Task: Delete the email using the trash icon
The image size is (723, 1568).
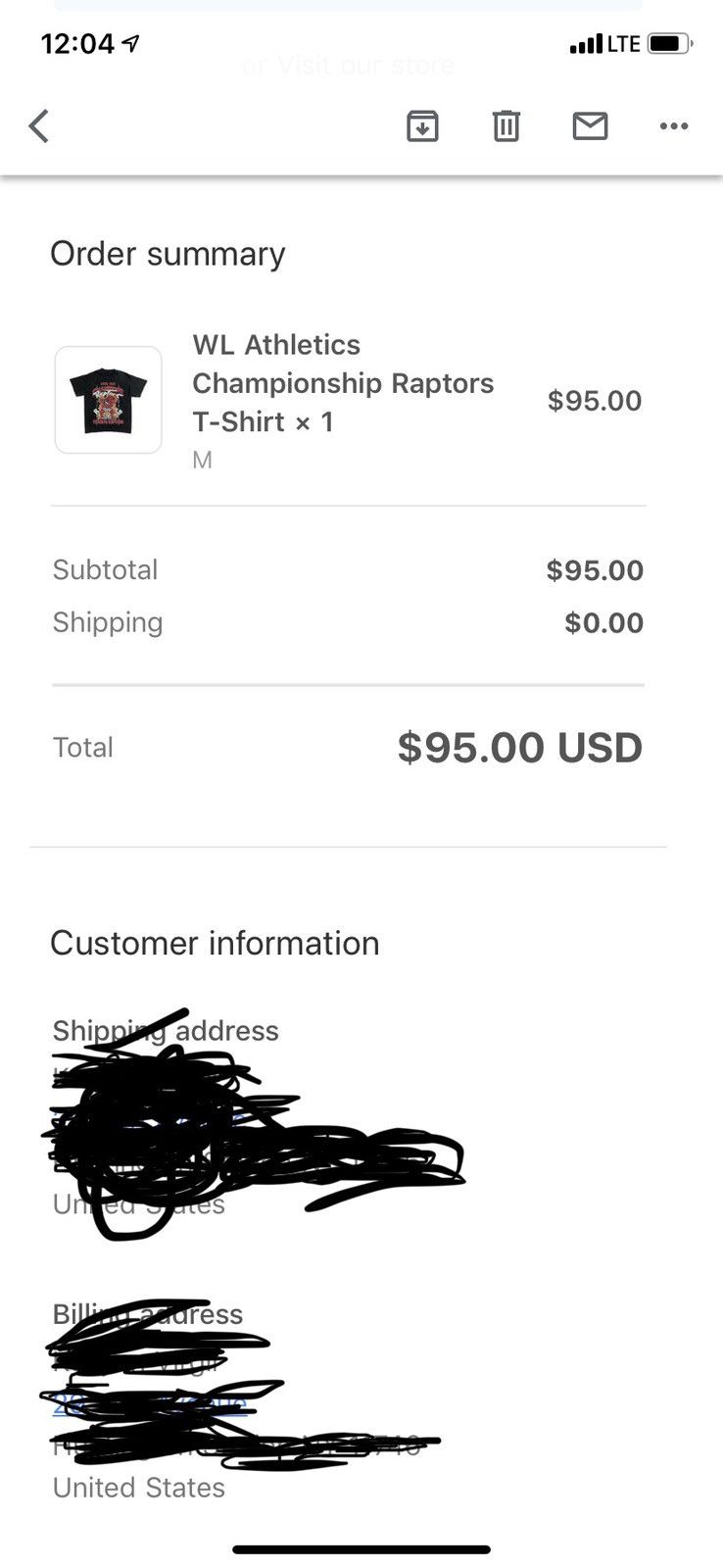Action: pos(506,126)
